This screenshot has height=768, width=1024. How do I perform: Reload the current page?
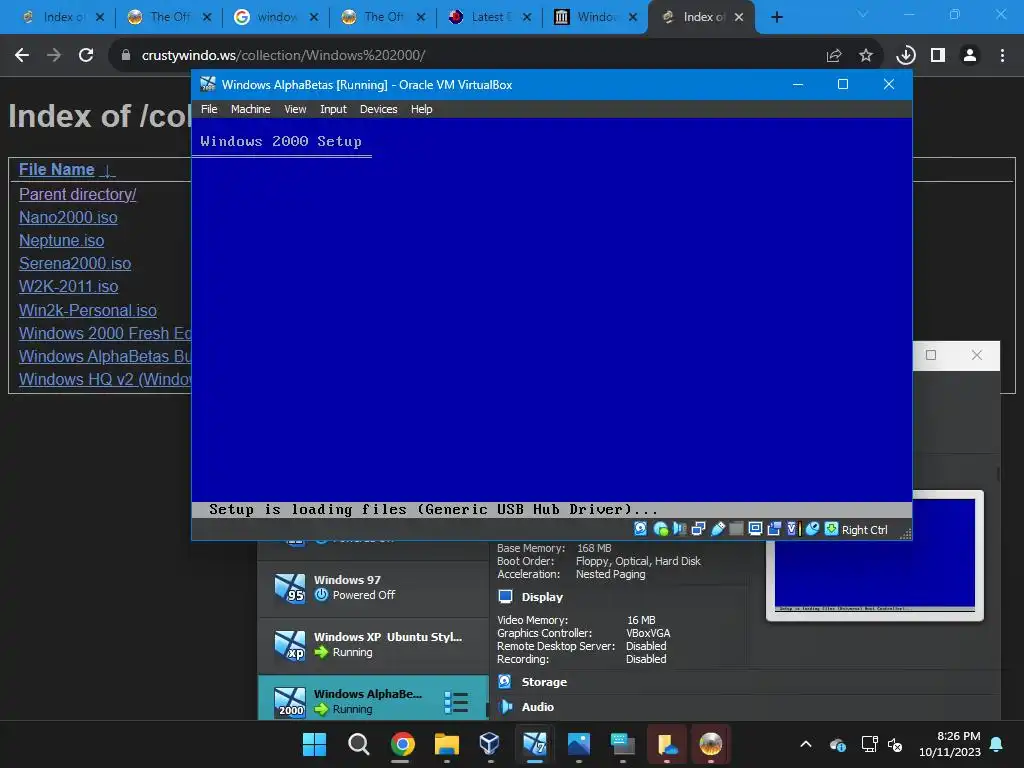[x=86, y=56]
